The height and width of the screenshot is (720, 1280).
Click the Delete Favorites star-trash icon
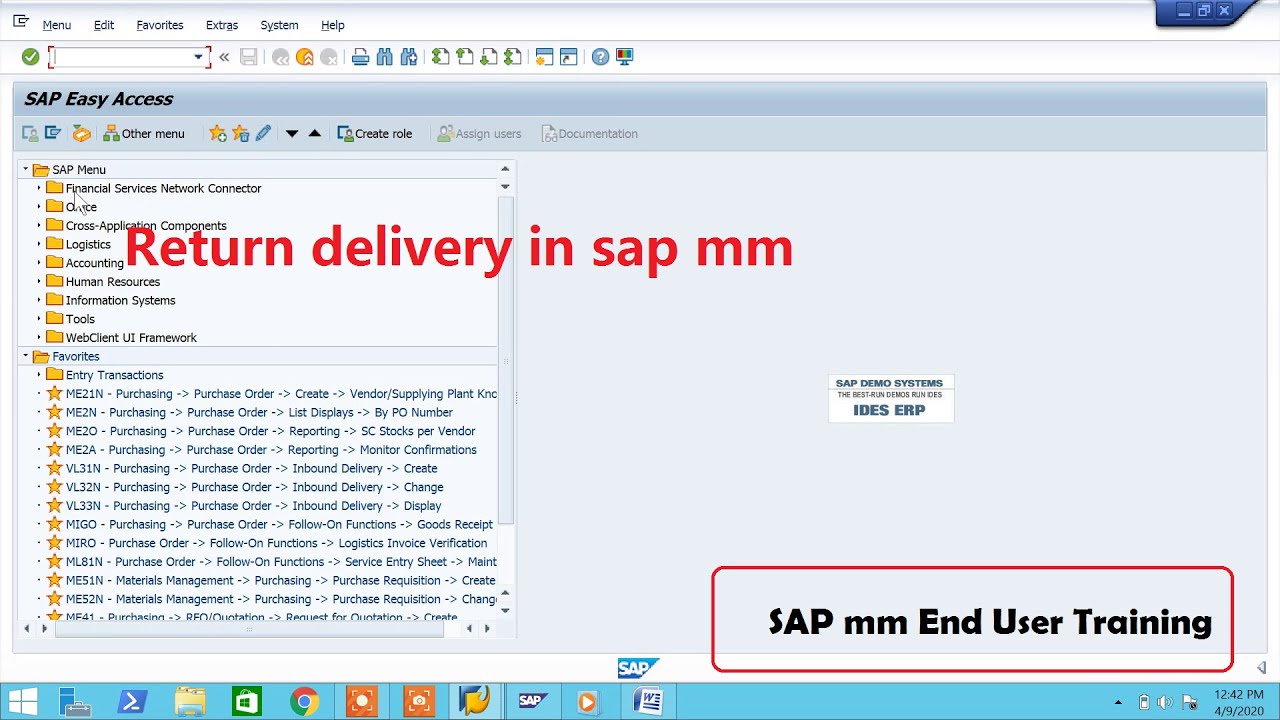pyautogui.click(x=241, y=133)
